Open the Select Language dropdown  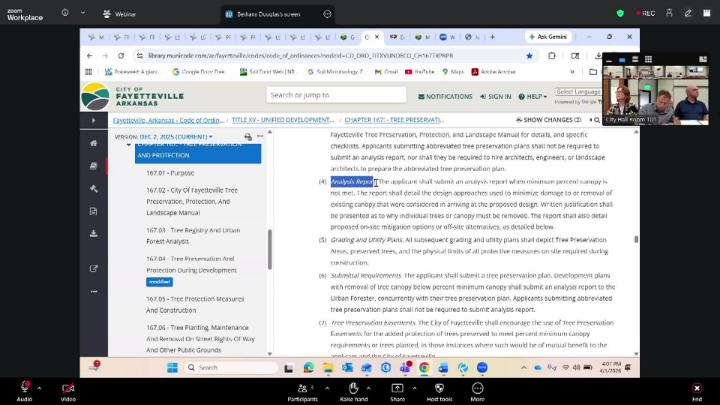(x=576, y=92)
